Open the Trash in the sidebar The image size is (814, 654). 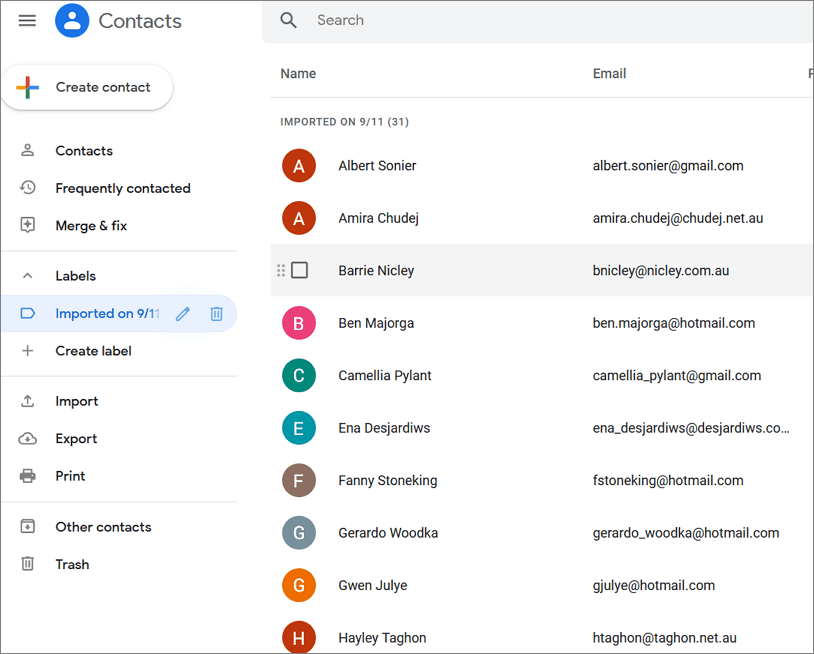[x=72, y=564]
